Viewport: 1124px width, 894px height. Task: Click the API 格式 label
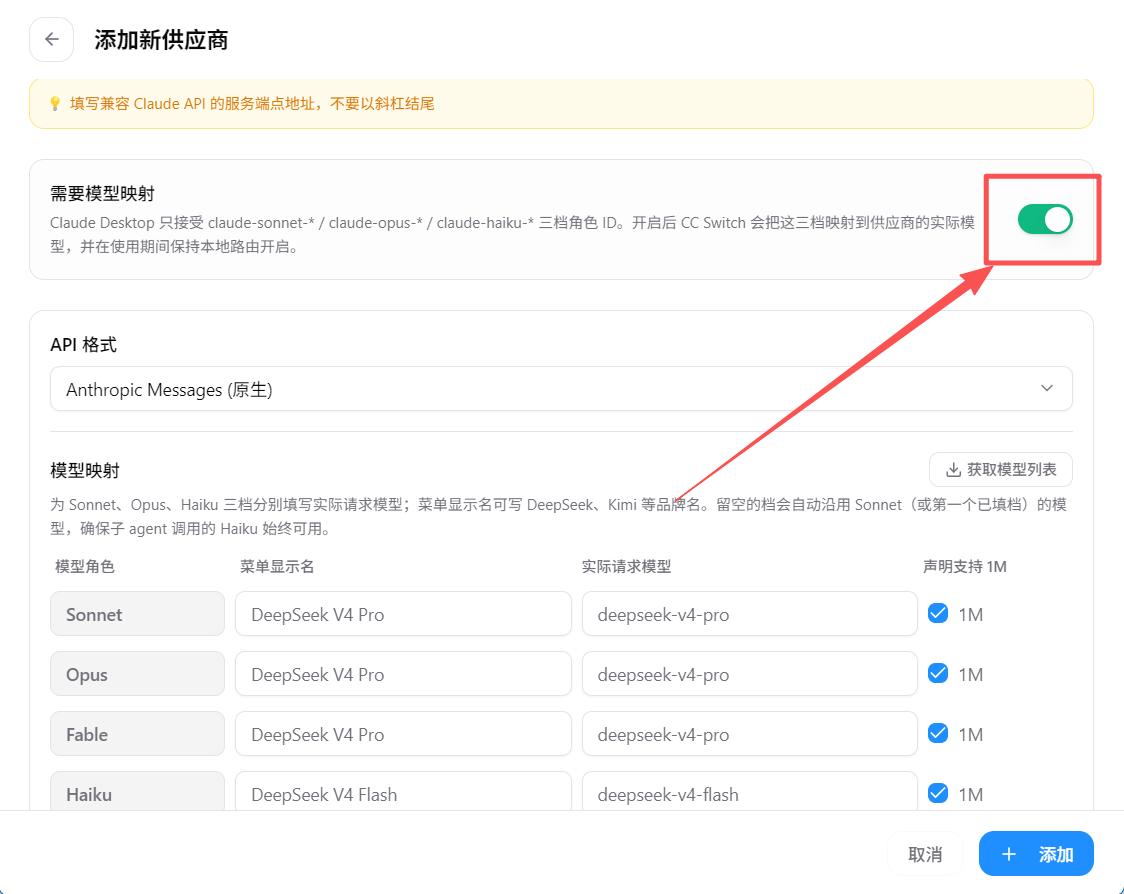[x=83, y=345]
